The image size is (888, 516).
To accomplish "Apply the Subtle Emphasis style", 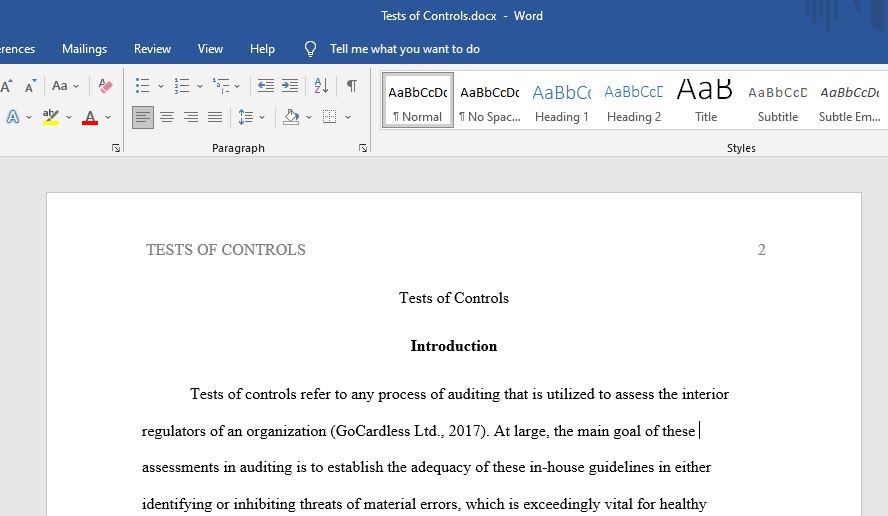I will [x=849, y=100].
